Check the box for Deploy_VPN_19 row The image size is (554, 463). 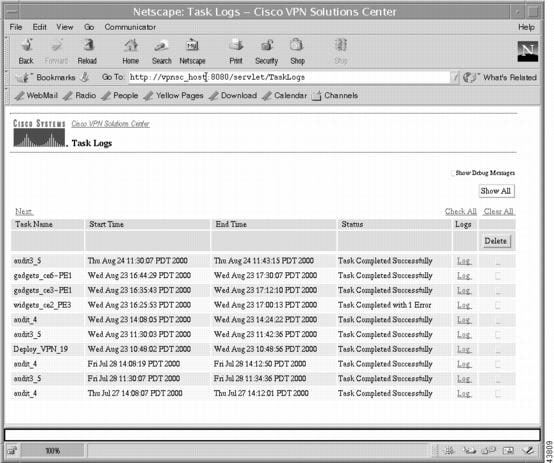[x=498, y=349]
